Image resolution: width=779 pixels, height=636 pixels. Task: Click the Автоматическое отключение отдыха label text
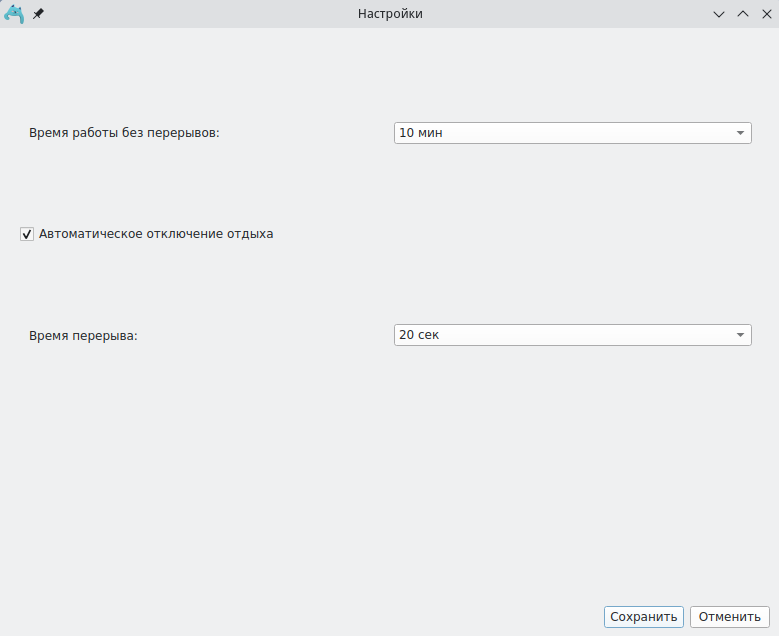(x=156, y=234)
